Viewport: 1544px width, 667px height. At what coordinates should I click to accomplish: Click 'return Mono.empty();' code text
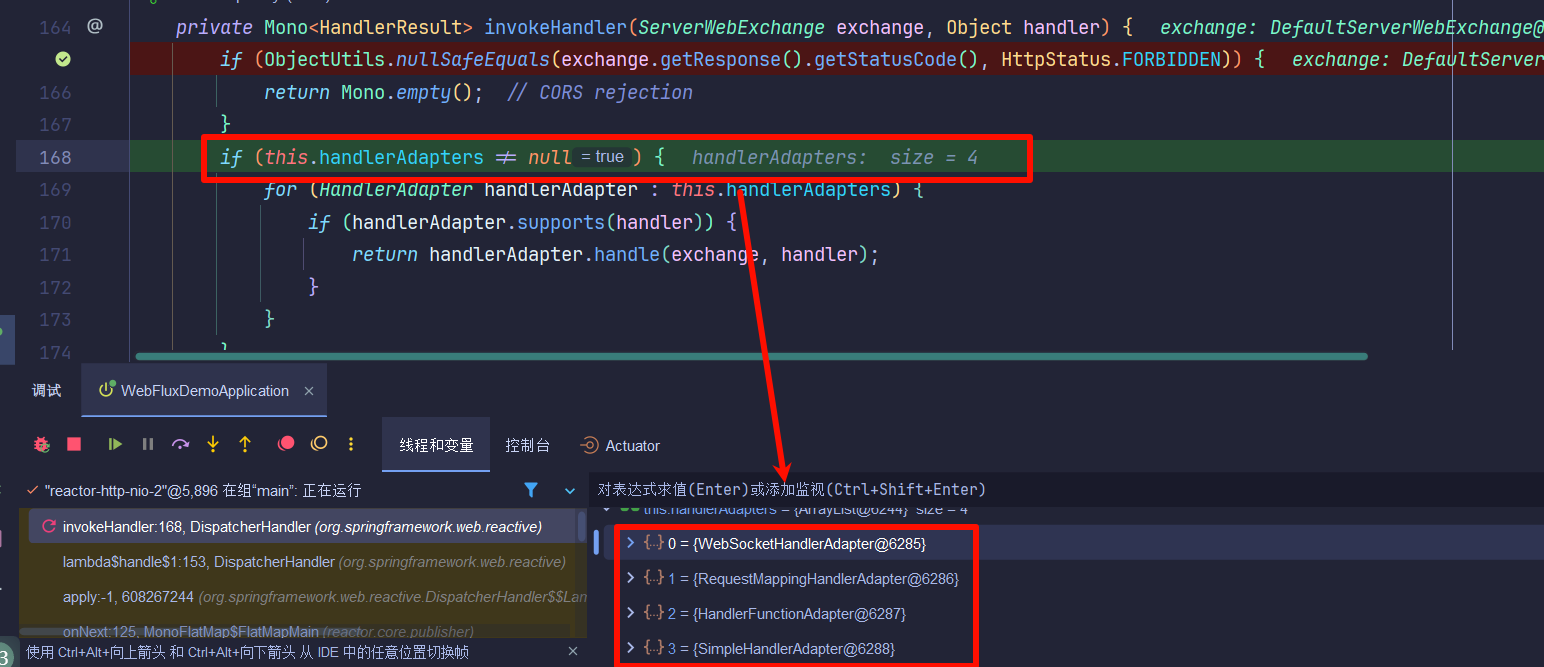[374, 92]
